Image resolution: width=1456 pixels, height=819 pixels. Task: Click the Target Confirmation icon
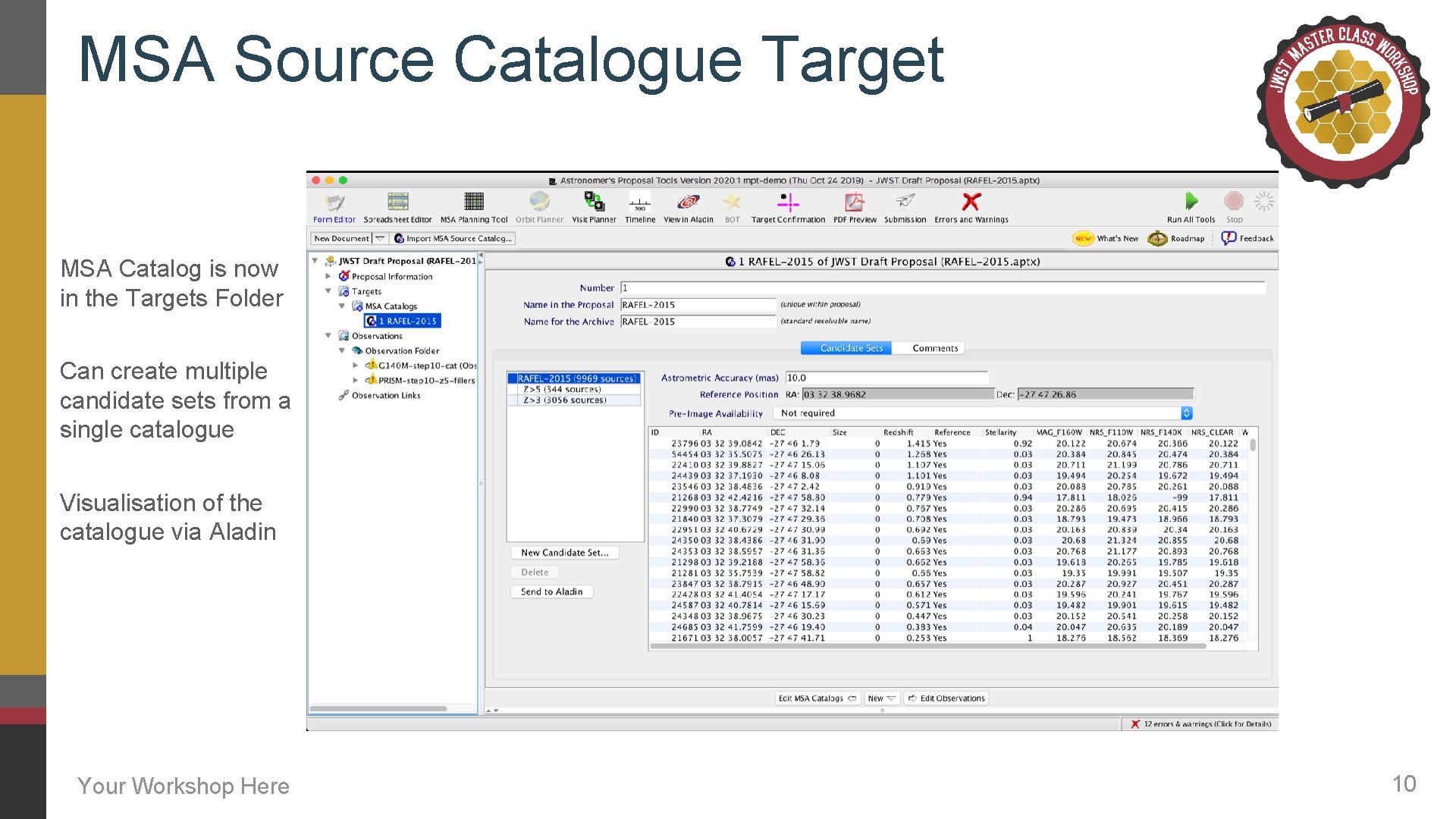[x=789, y=203]
